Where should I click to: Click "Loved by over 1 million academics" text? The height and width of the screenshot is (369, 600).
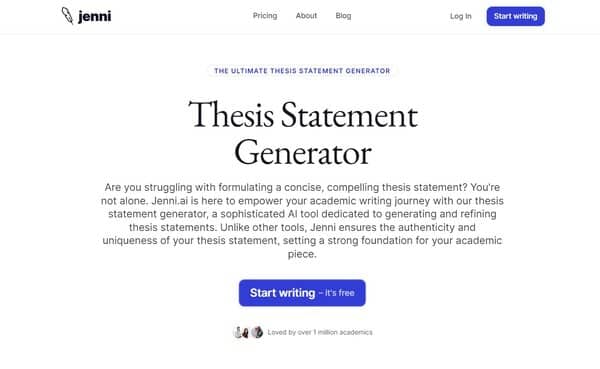(x=320, y=332)
